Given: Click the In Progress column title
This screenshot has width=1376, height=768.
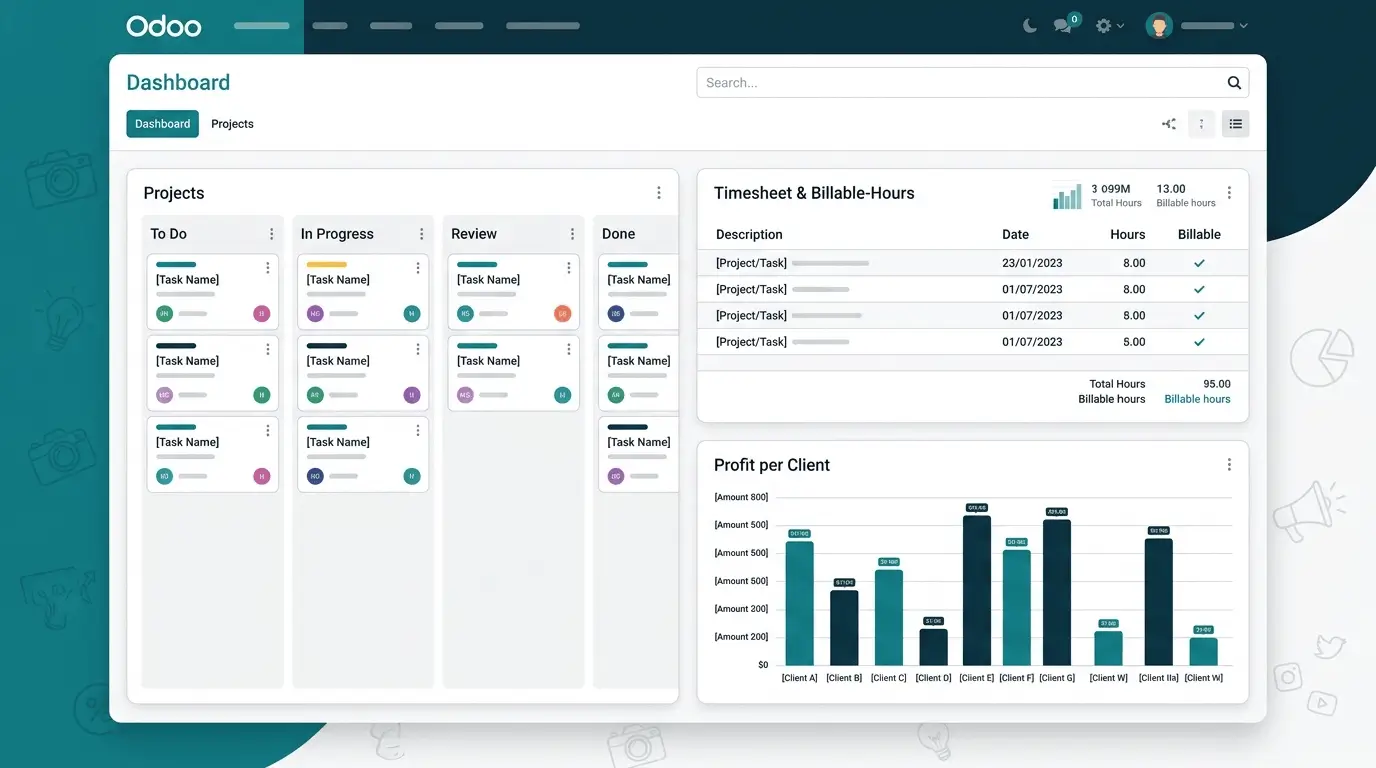Looking at the screenshot, I should tap(337, 234).
